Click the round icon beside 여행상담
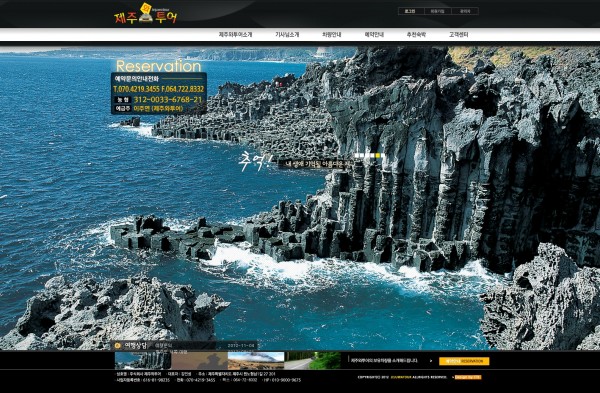This screenshot has width=600, height=393. pos(118,346)
